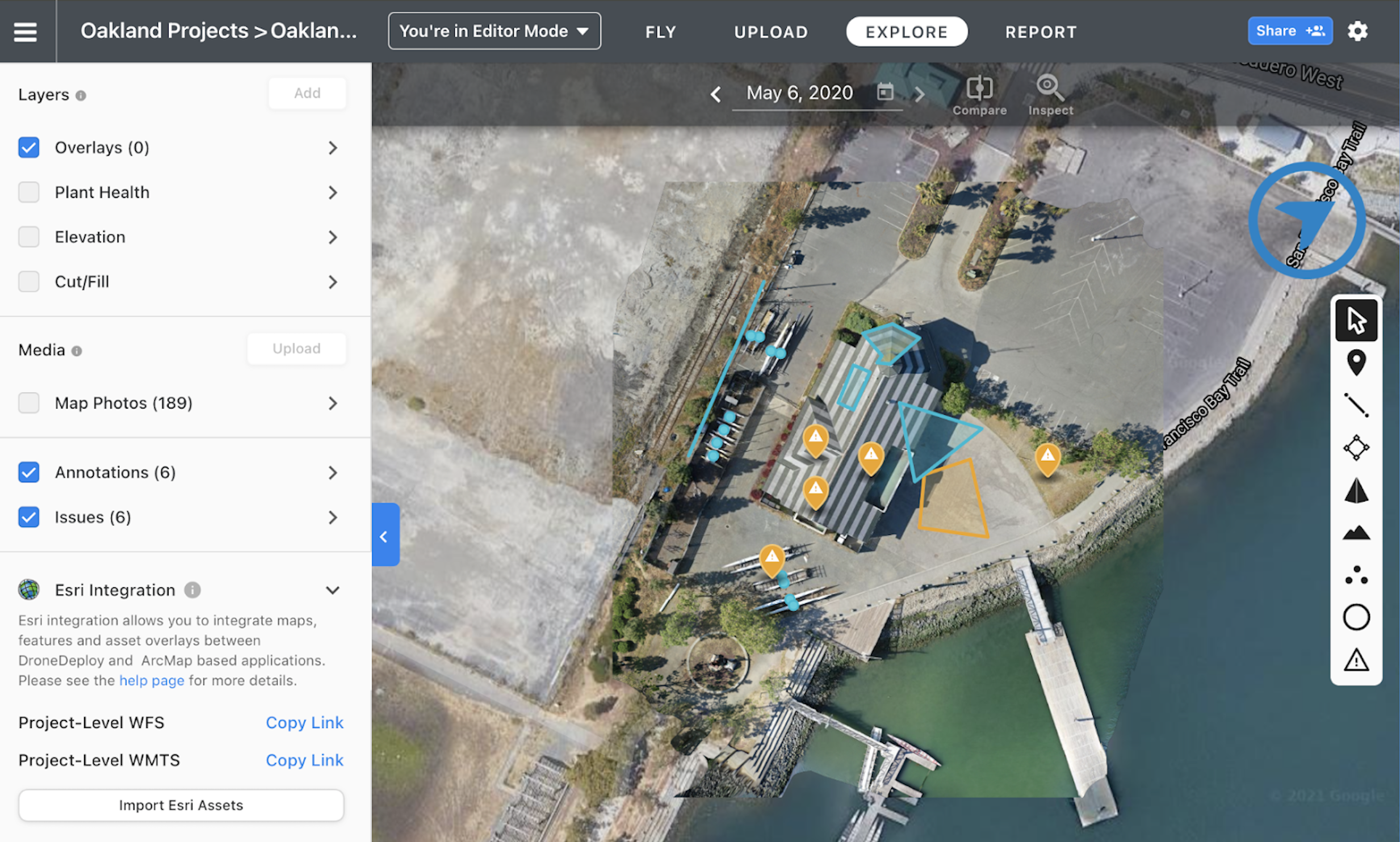Image resolution: width=1400 pixels, height=842 pixels.
Task: Uncheck the Issues (6) checkbox
Action: click(x=29, y=517)
